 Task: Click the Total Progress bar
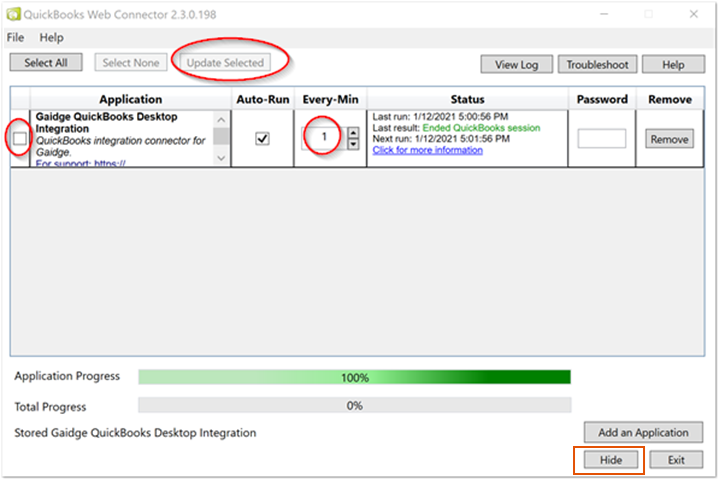[354, 405]
